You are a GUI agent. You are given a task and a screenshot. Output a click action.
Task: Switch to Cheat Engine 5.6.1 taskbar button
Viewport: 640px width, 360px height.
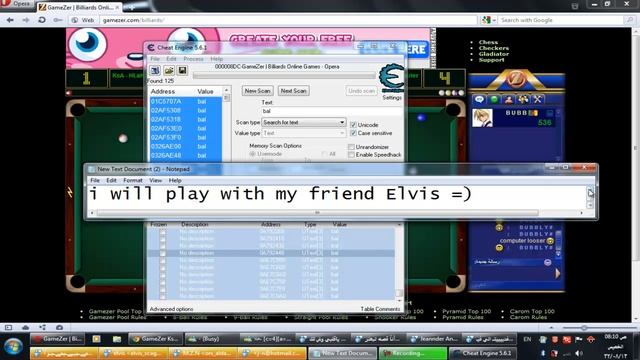(482, 353)
